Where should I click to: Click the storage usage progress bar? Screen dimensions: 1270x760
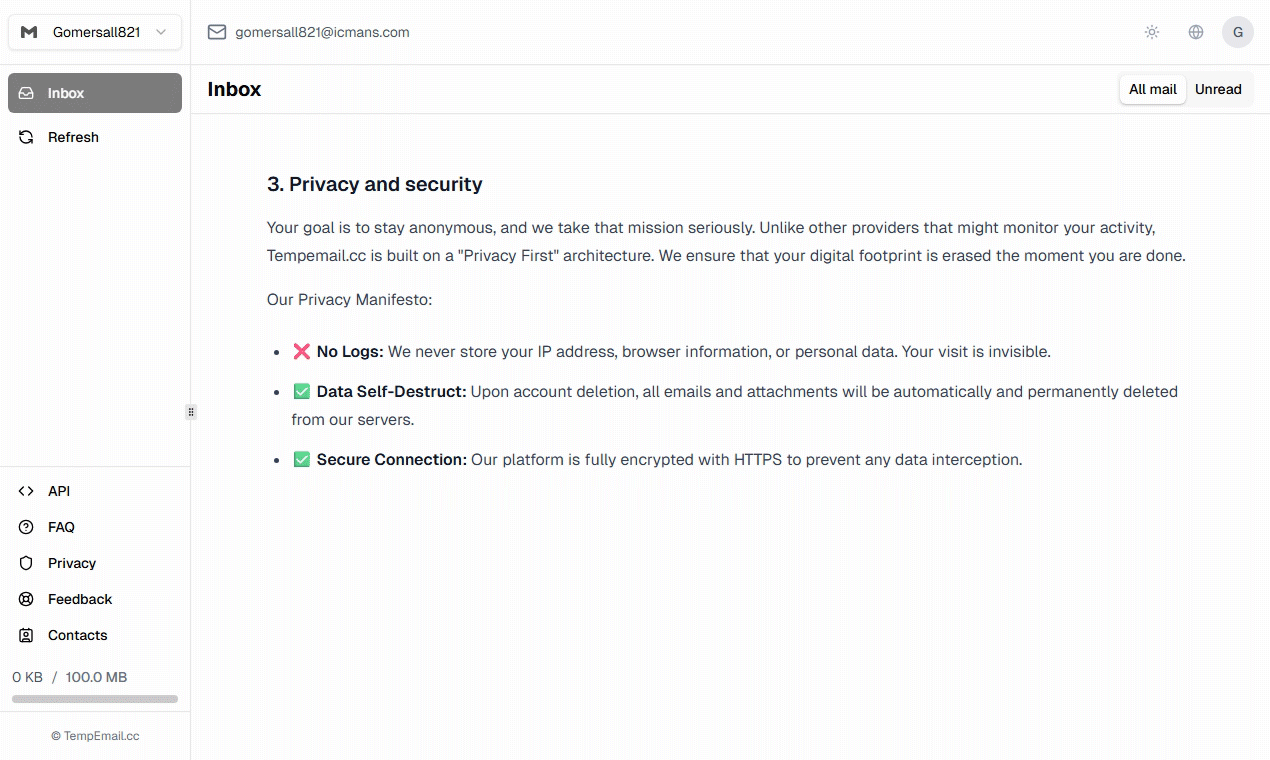pos(93,698)
